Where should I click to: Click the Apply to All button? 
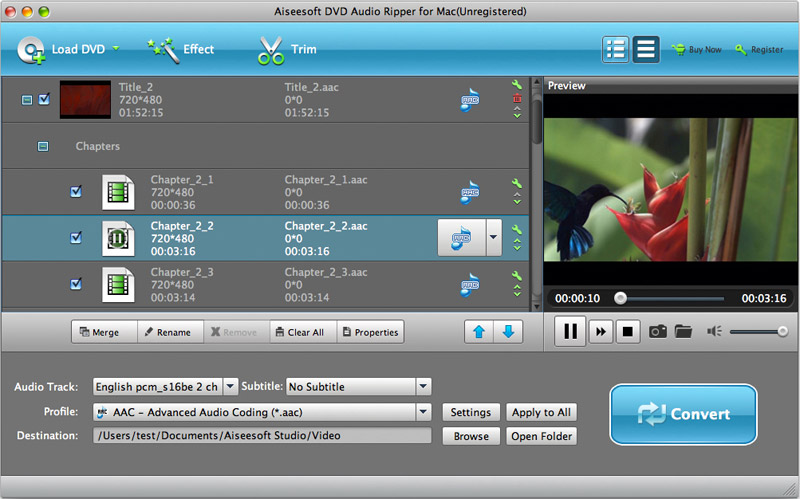point(541,412)
